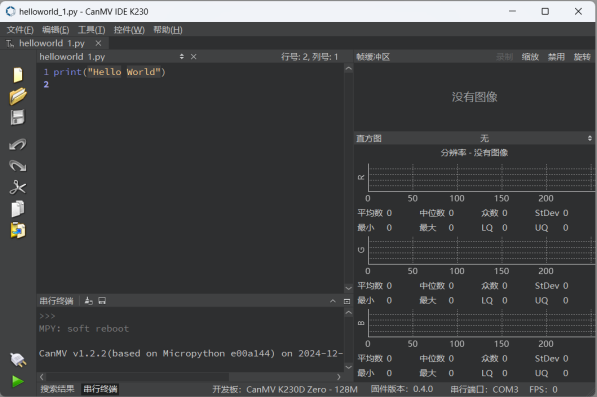Click the 分辨率 - 没有图像 label

click(x=474, y=153)
